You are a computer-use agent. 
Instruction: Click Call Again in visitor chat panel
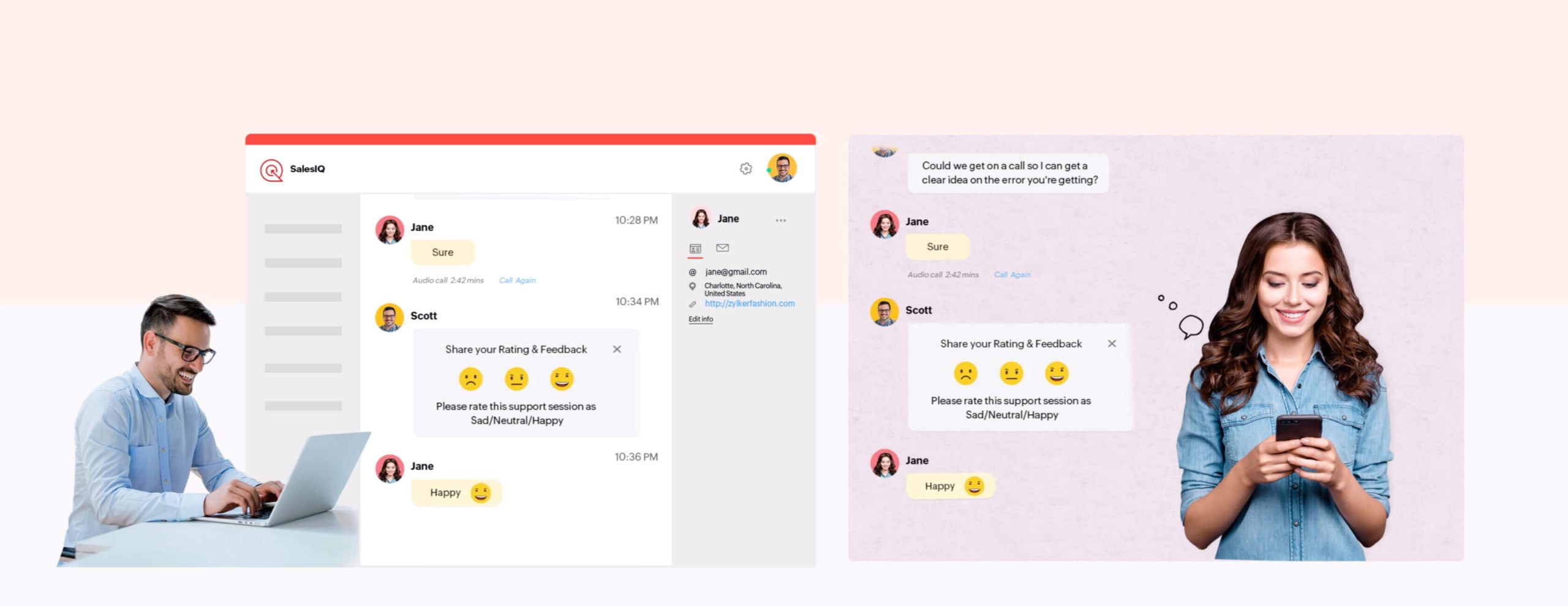pos(1012,275)
